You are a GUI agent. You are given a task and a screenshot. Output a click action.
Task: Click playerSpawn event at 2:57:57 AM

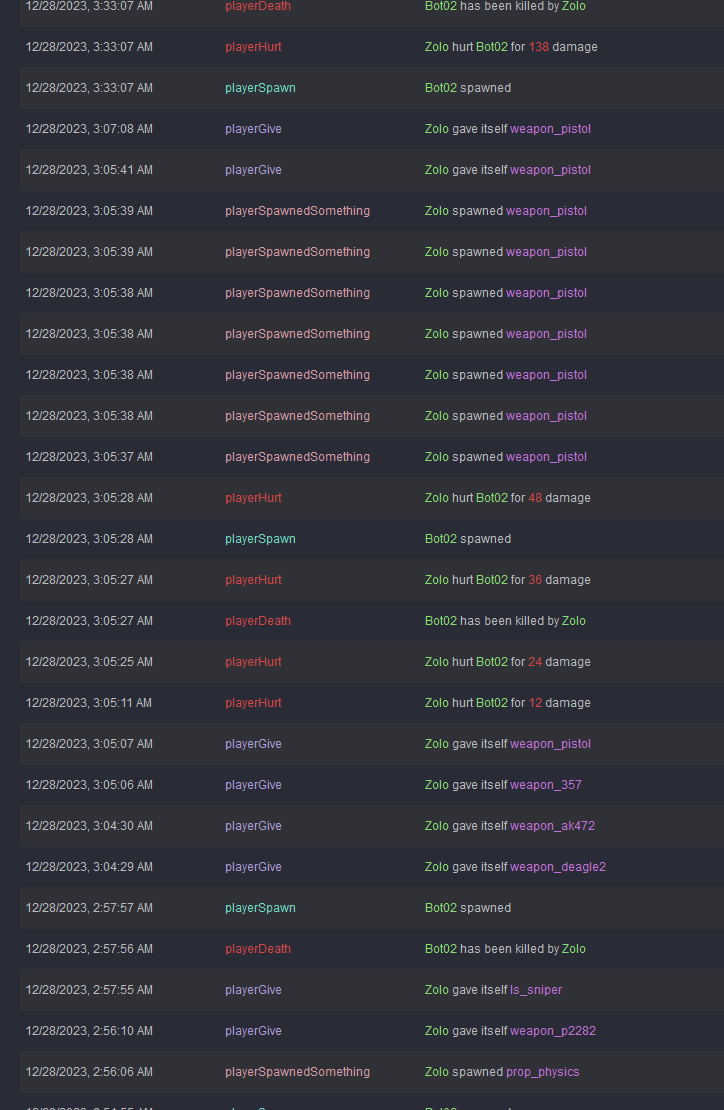[x=260, y=908]
